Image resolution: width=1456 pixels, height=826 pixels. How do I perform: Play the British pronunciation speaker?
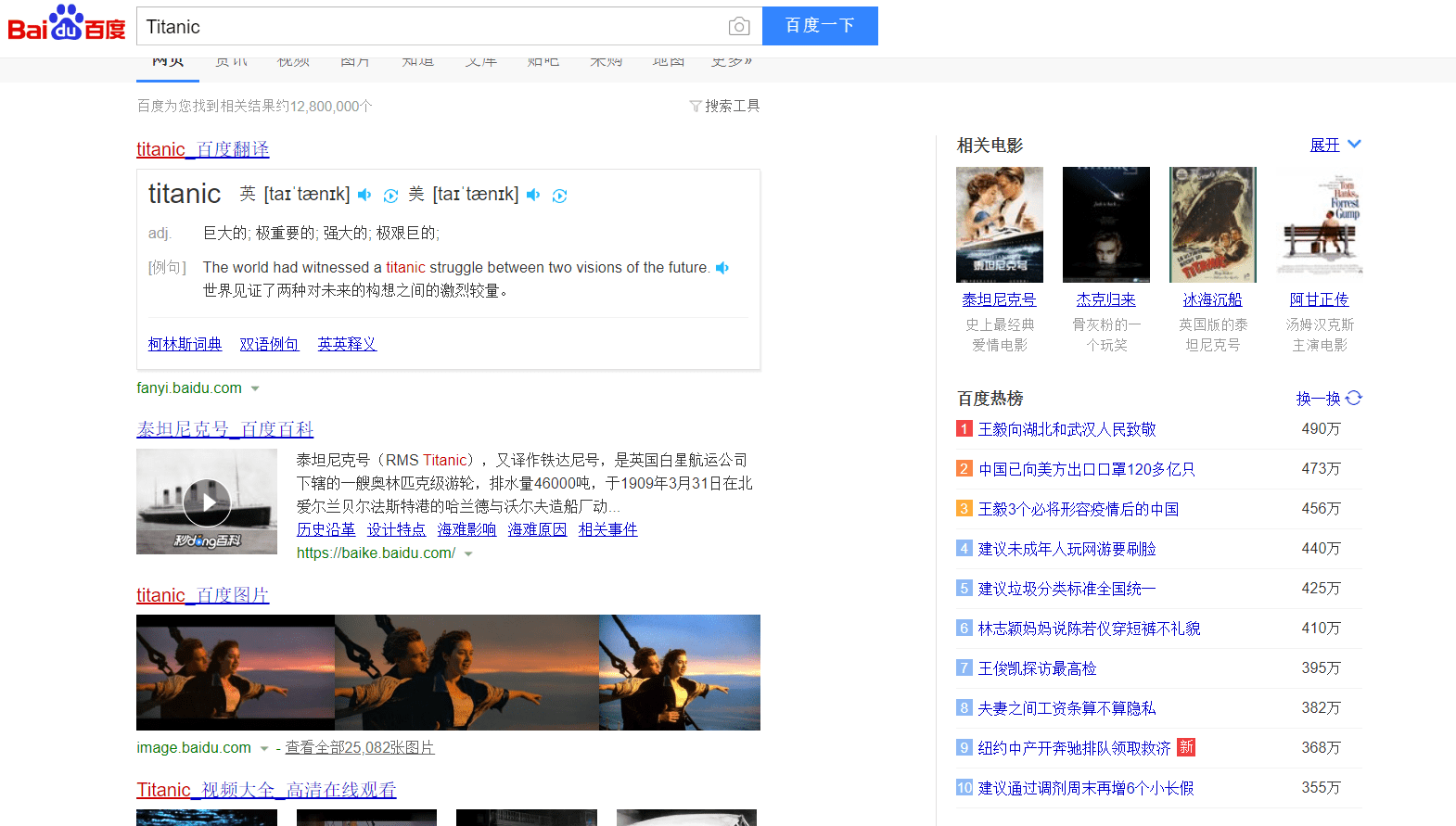coord(364,195)
